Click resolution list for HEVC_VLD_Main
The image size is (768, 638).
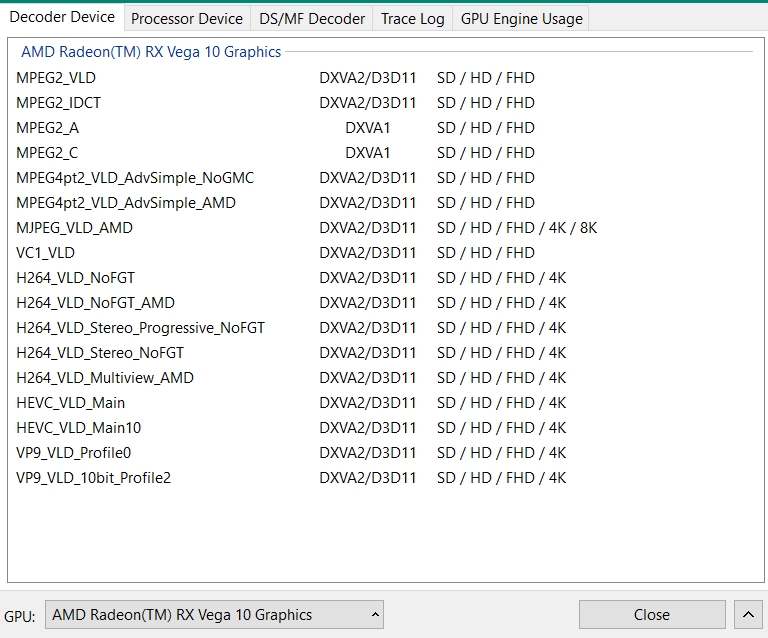[501, 402]
